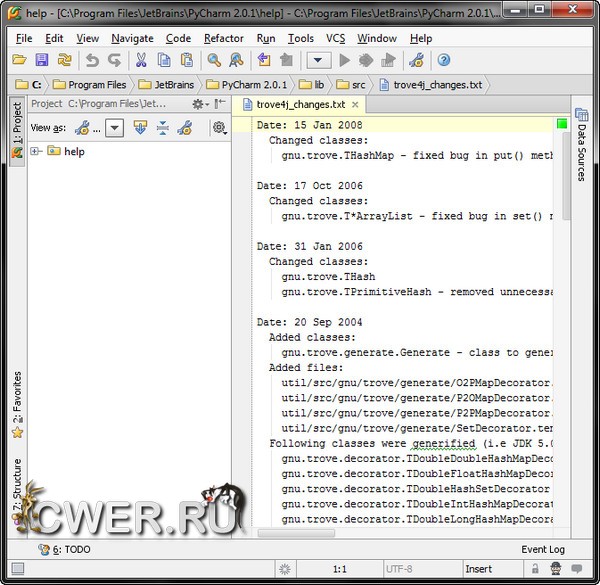Viewport: 600px width, 585px height.
Task: Expand the help folder tree node
Action: tap(35, 151)
